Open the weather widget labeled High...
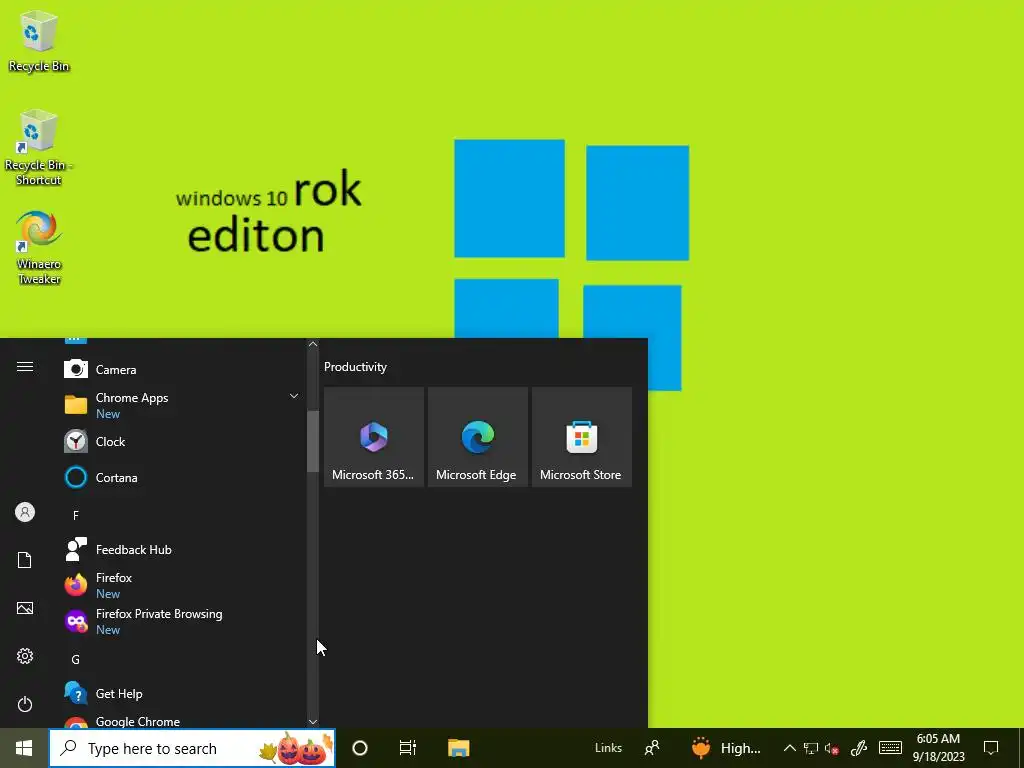 click(x=726, y=748)
